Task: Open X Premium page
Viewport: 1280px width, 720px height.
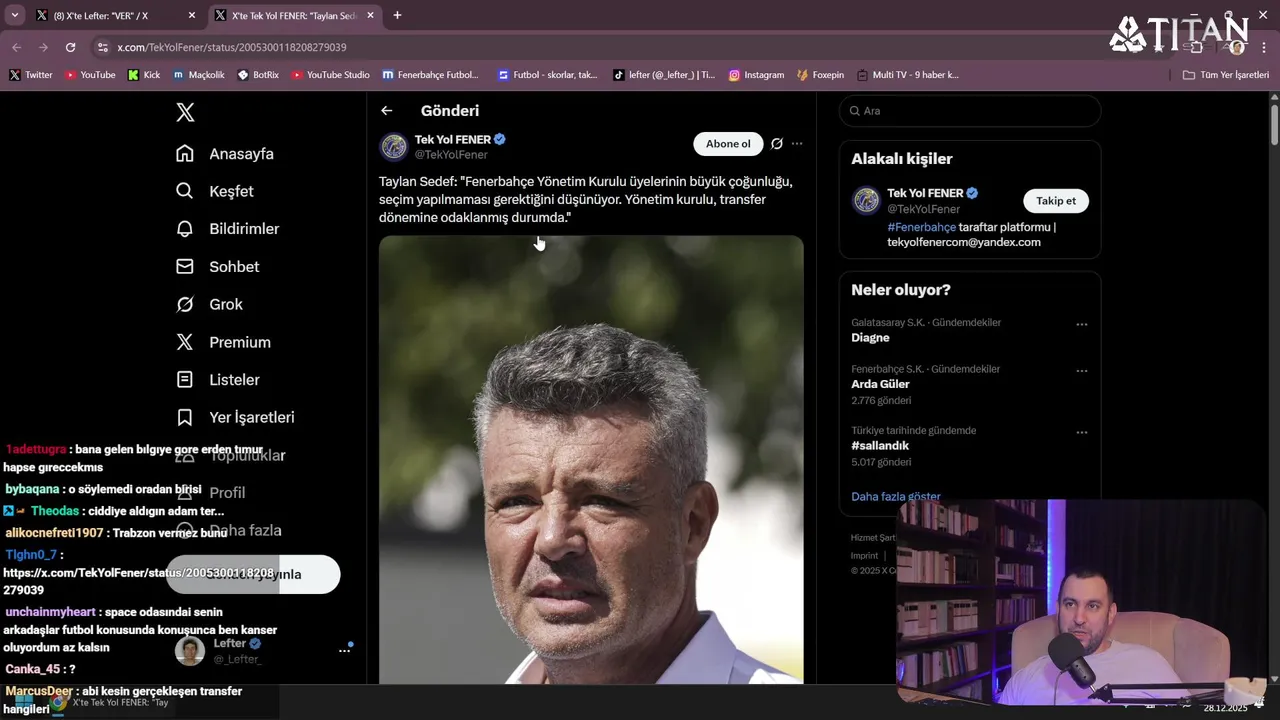Action: click(223, 342)
